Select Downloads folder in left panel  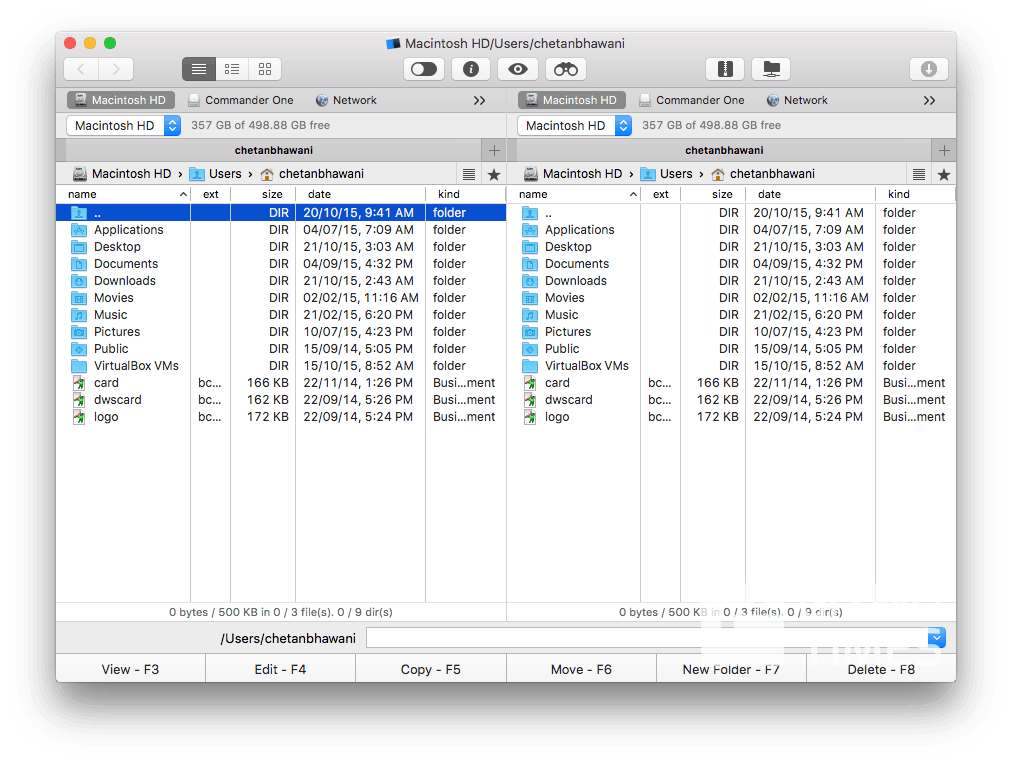(281, 281)
